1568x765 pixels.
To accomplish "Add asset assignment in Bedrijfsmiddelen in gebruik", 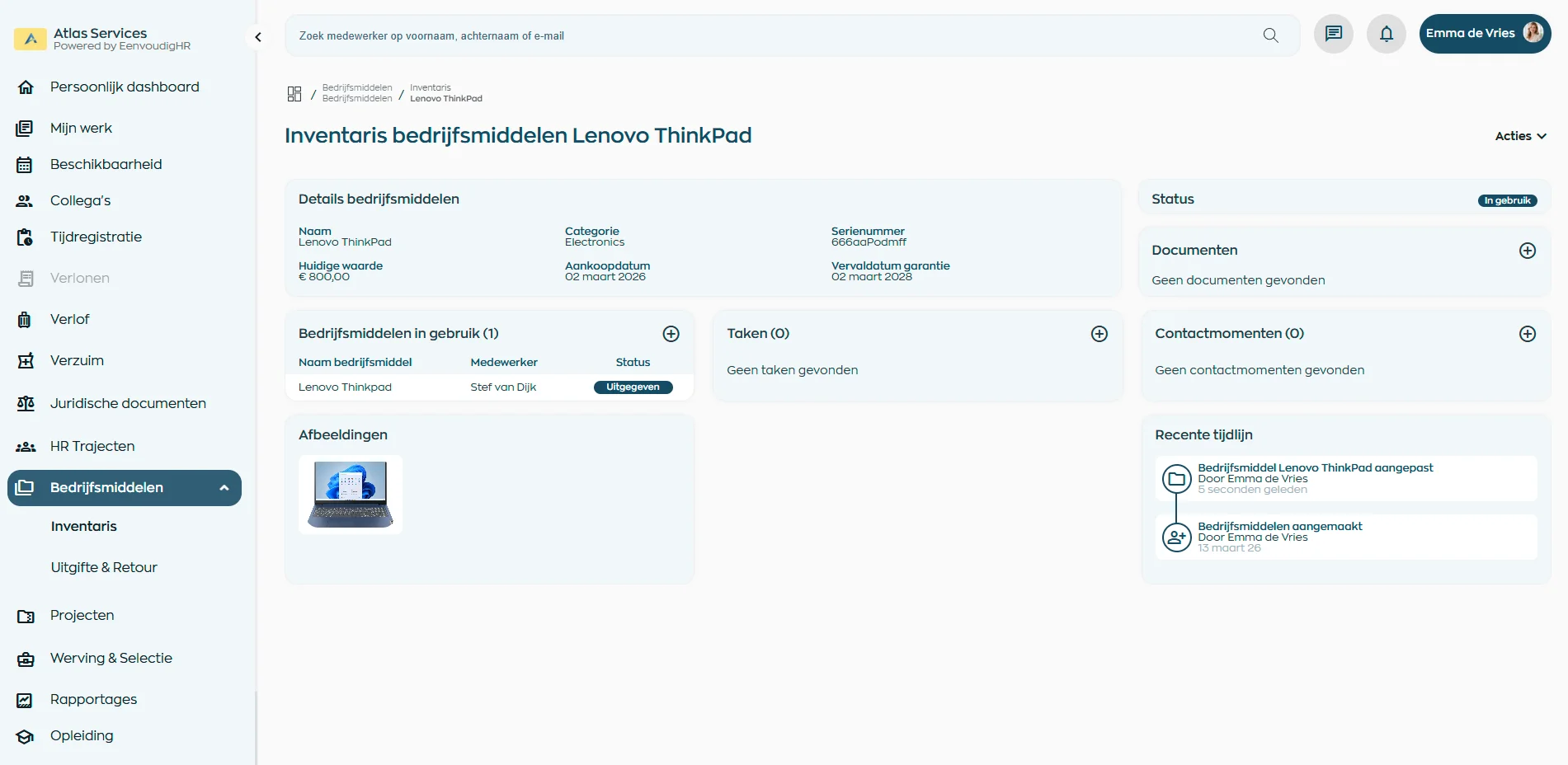I will (x=671, y=334).
